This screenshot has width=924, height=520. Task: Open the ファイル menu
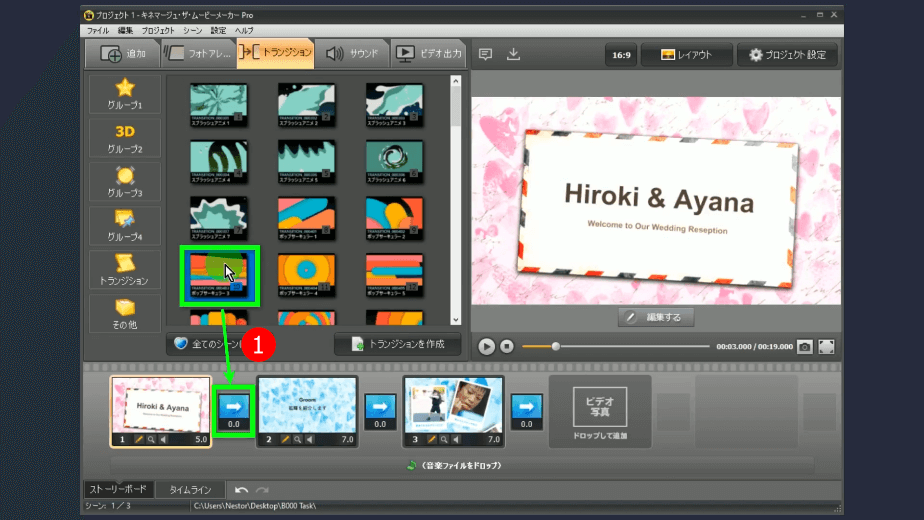coord(97,31)
